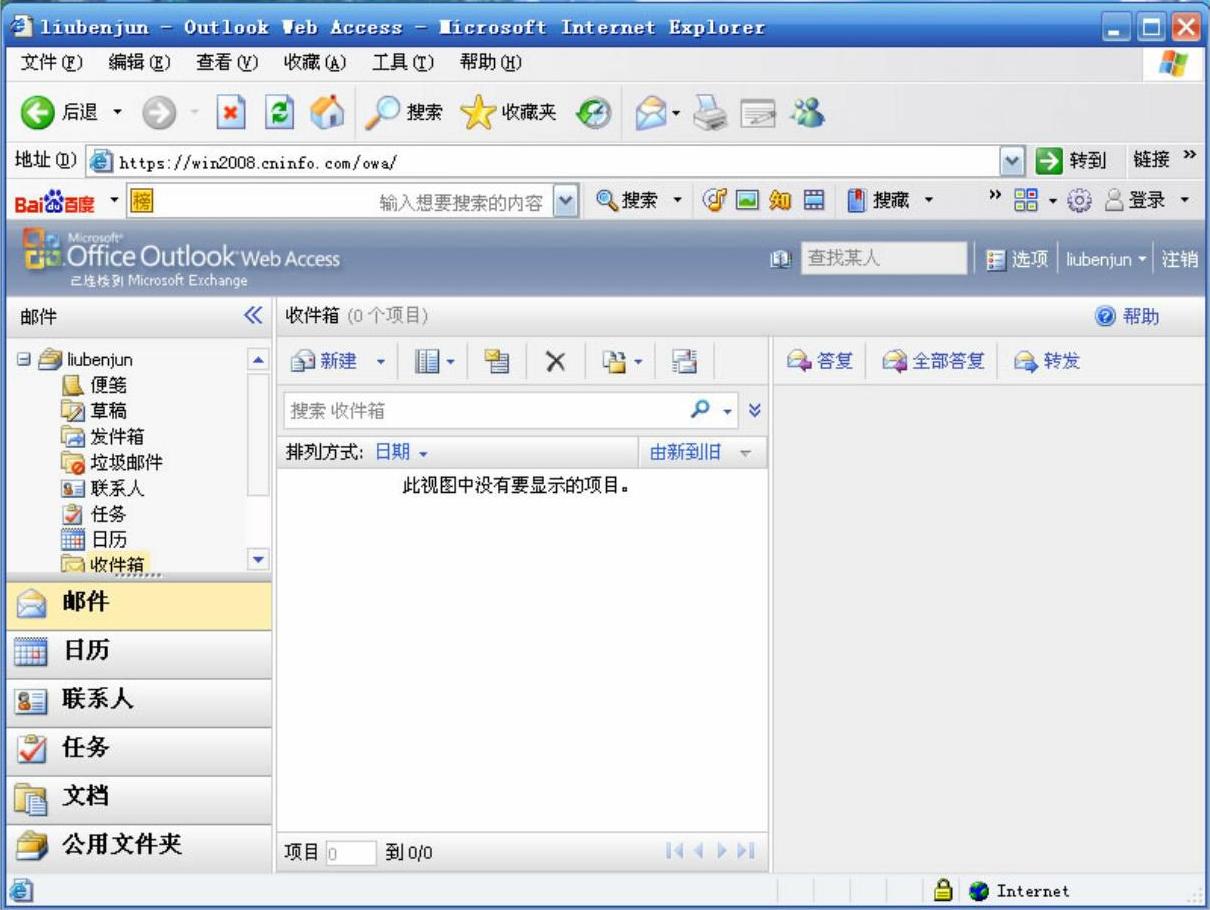Open the address bar history dropdown arrow
The image size is (1210, 910).
[1012, 160]
